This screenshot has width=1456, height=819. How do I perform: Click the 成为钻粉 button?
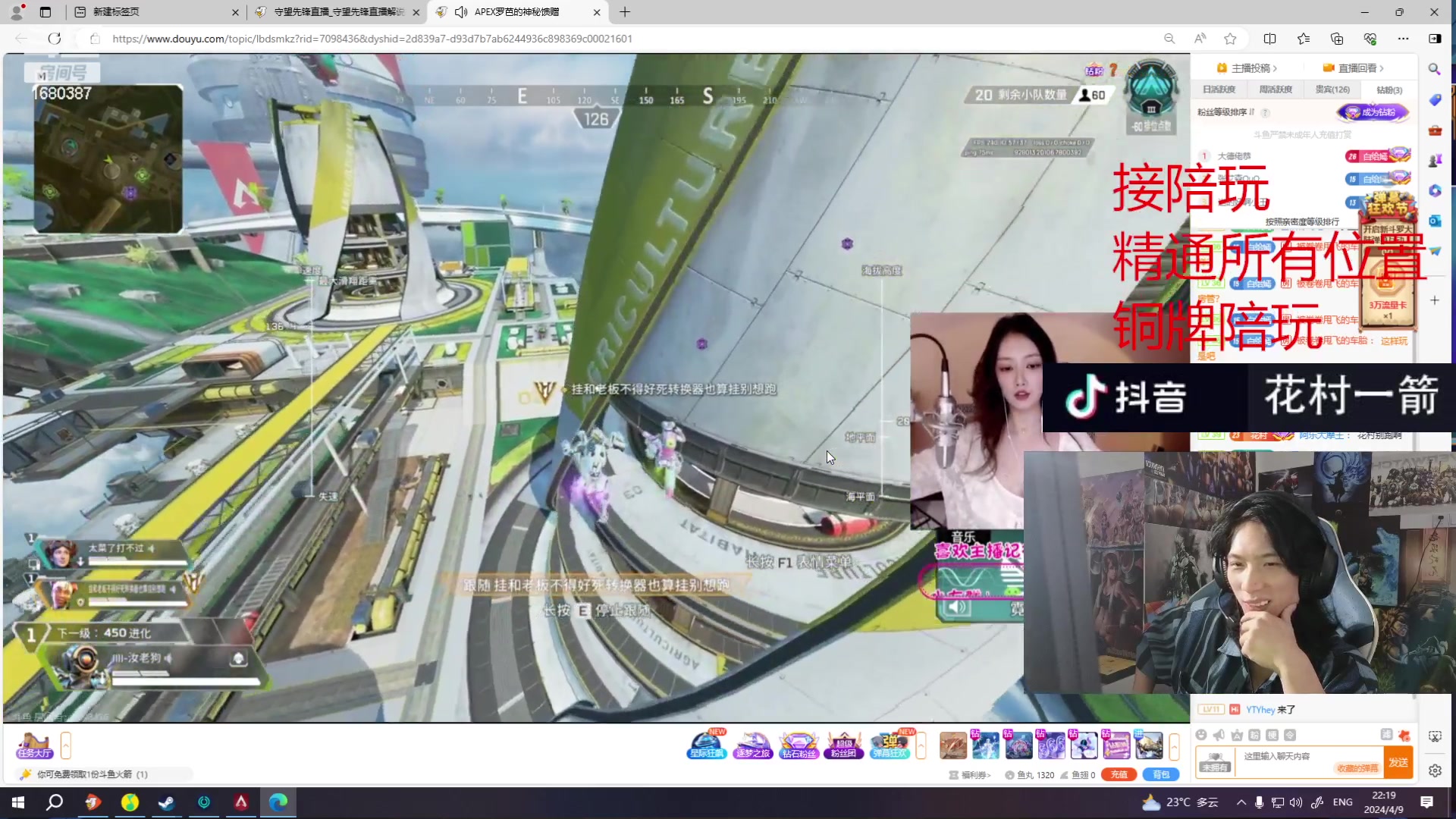[x=1373, y=112]
